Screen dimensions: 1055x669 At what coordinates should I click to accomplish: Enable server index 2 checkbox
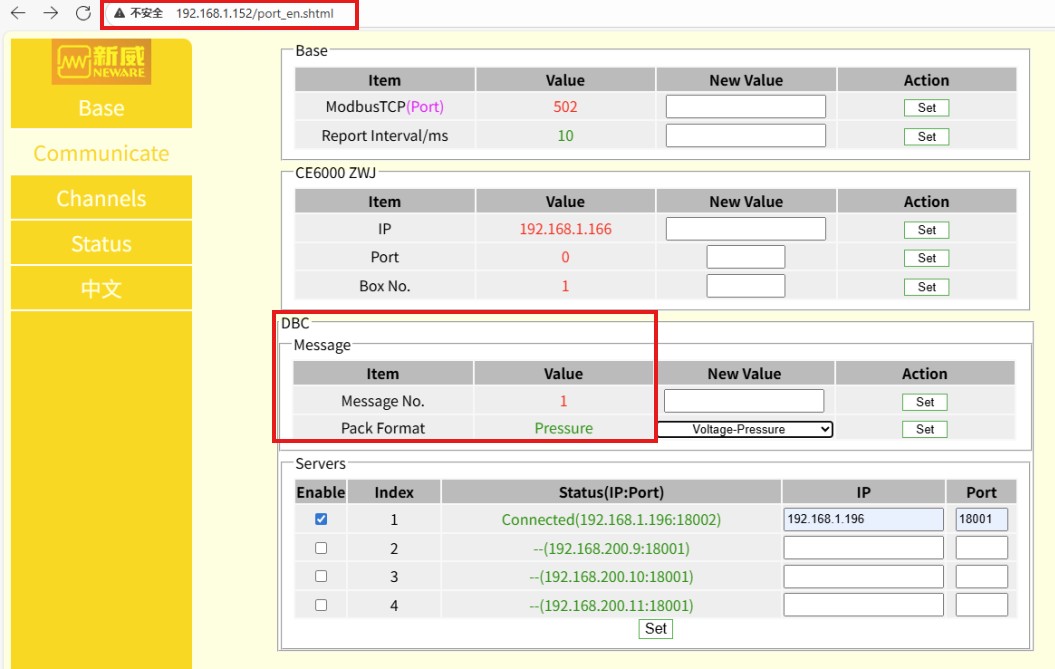[x=321, y=548]
